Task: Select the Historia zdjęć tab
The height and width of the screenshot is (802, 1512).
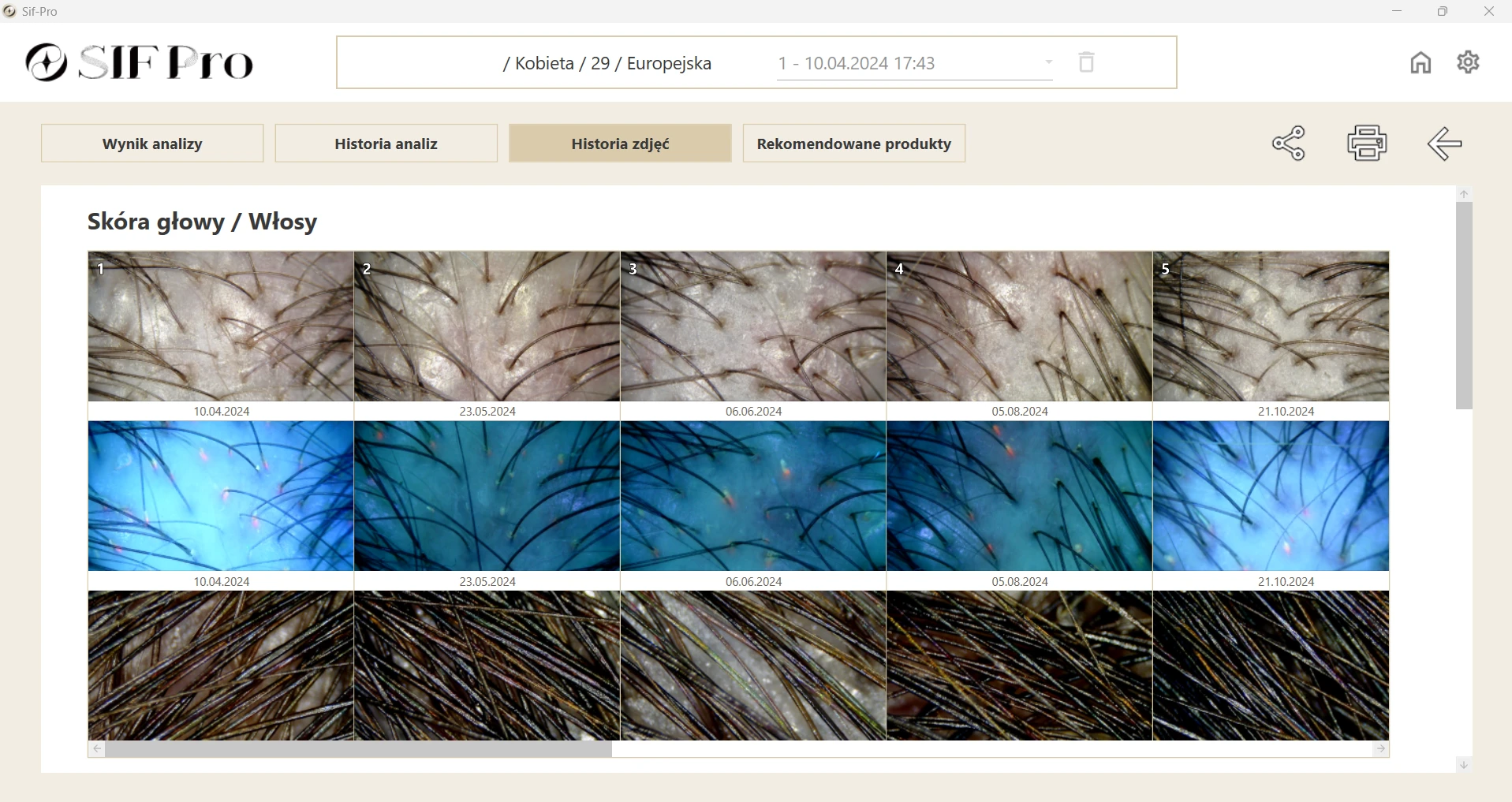Action: [620, 144]
